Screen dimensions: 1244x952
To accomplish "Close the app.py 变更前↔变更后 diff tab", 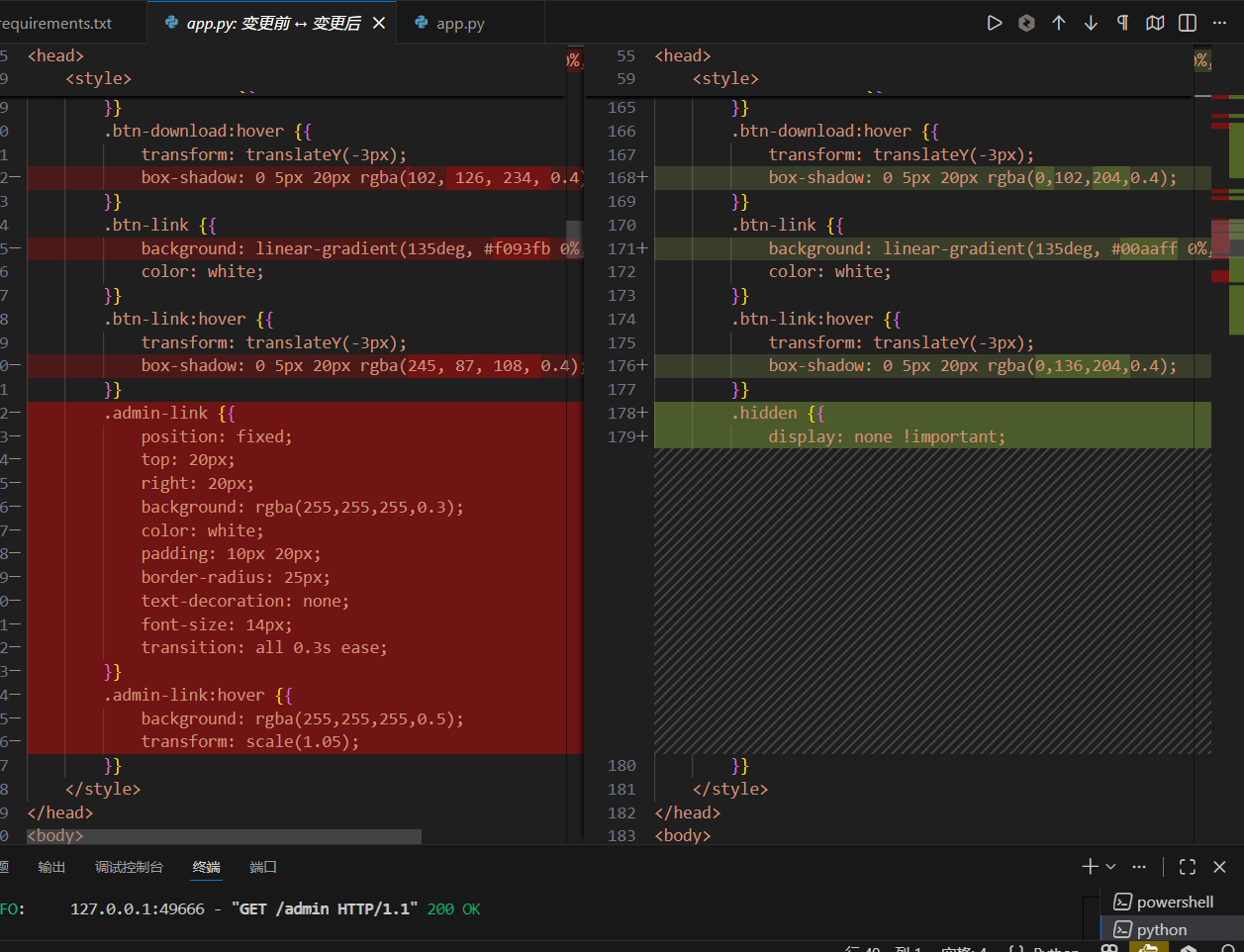I will (x=379, y=23).
